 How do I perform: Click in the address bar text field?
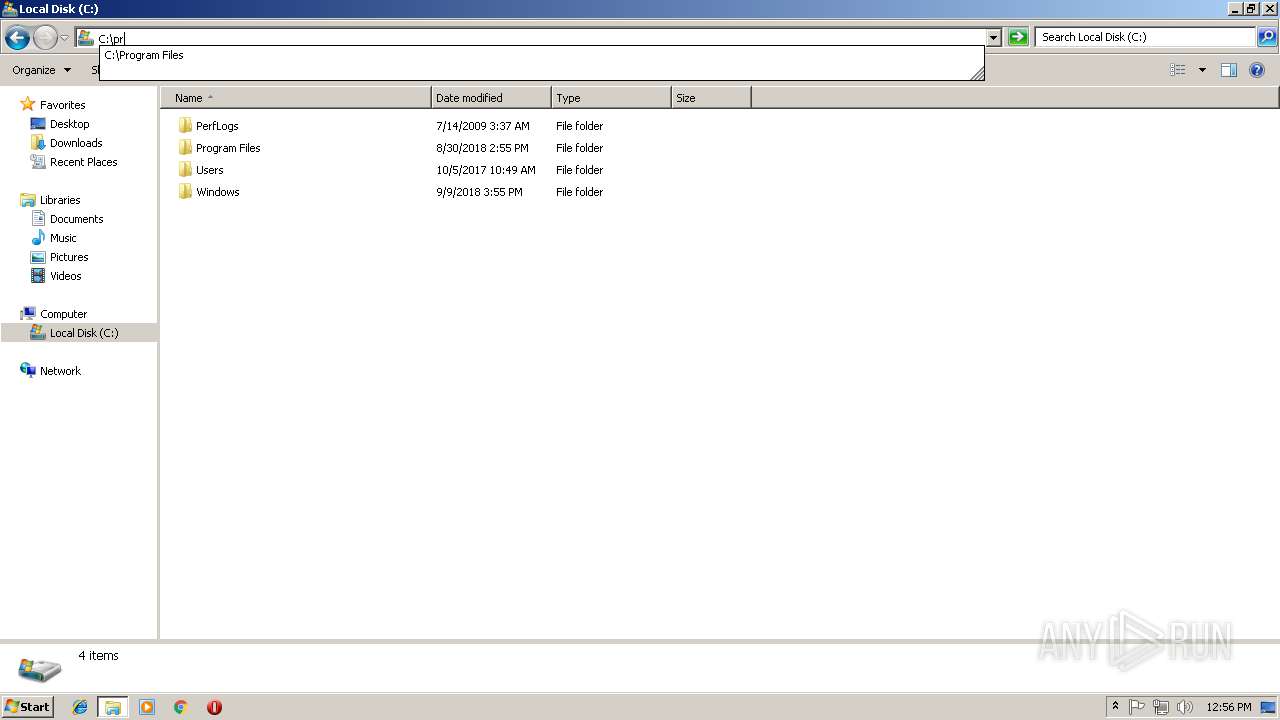540,38
